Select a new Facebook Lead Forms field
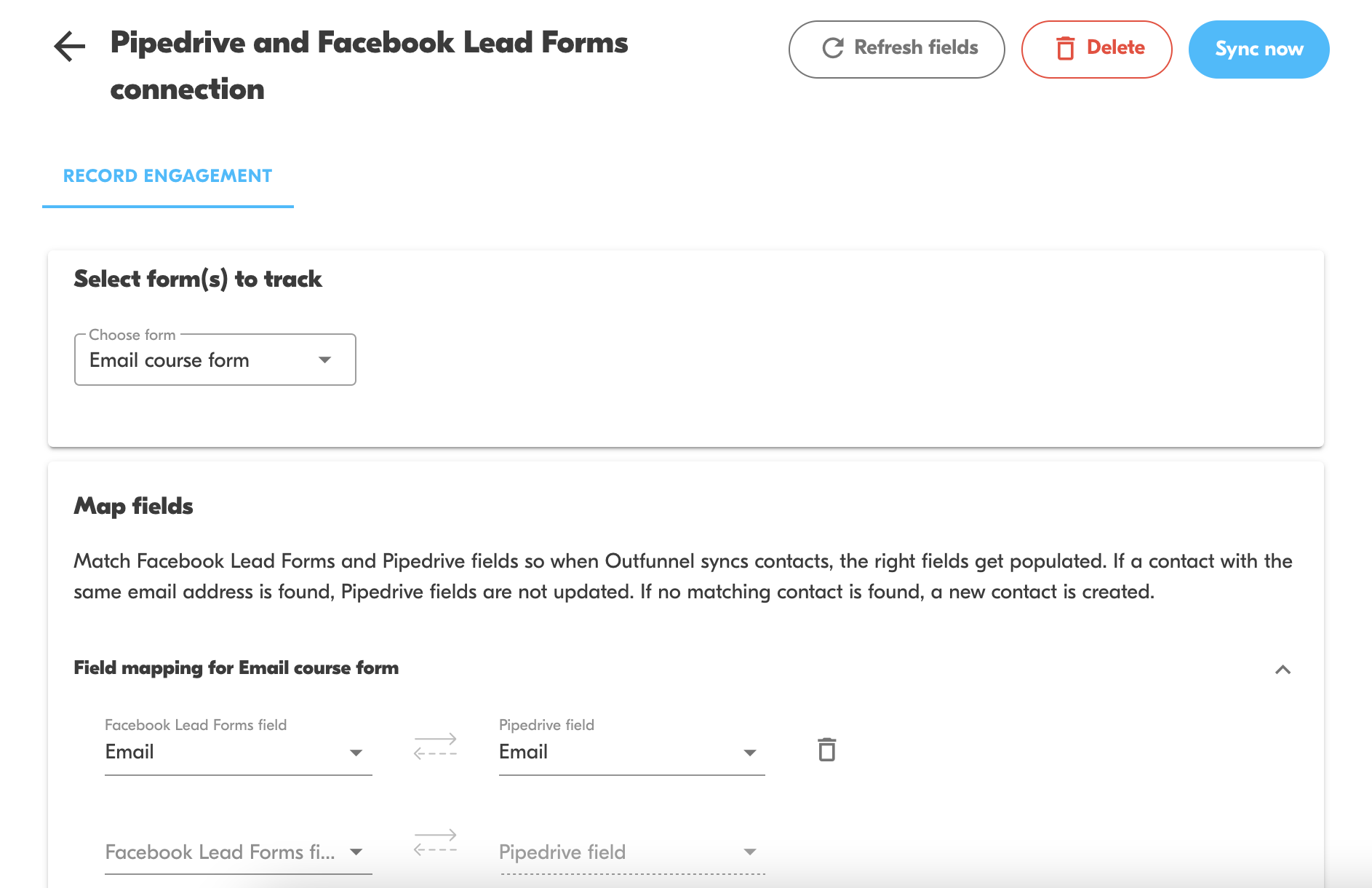This screenshot has width=1372, height=888. point(238,852)
